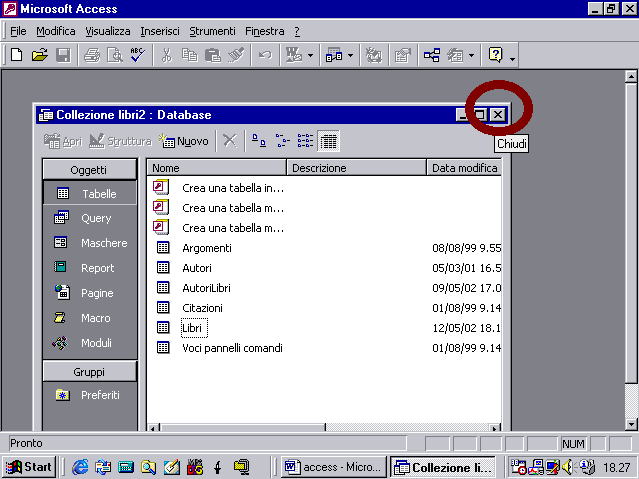Click Internet Explorer quick launch icon
639x479 pixels.
click(x=80, y=467)
